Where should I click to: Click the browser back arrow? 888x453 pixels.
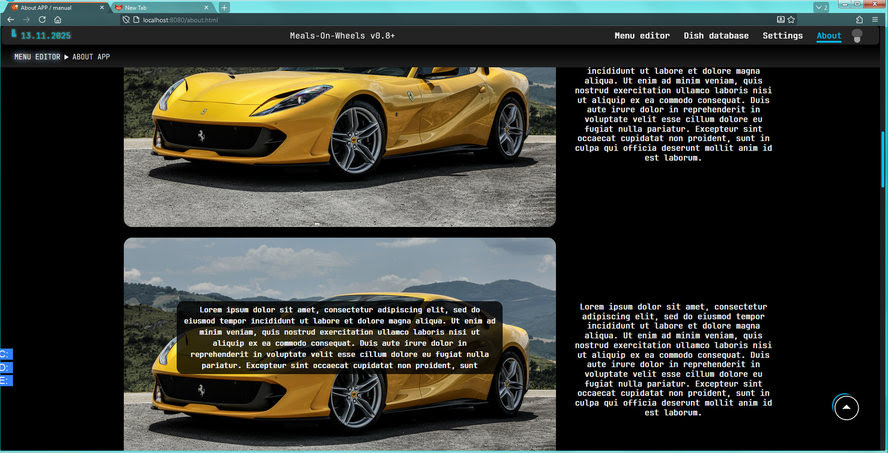pyautogui.click(x=11, y=20)
